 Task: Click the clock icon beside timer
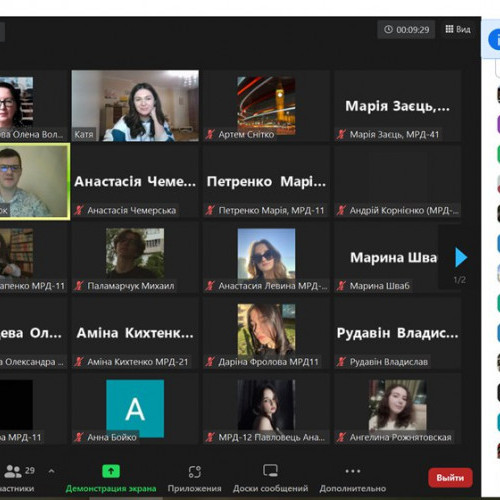coord(388,30)
